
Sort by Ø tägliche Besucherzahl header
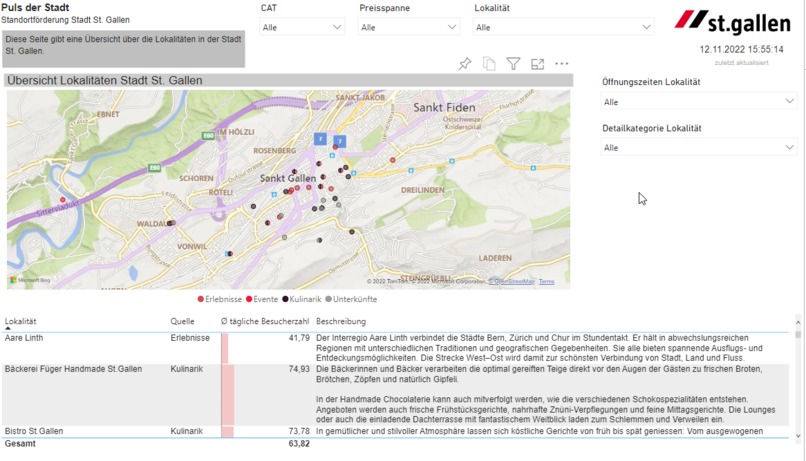click(x=265, y=321)
